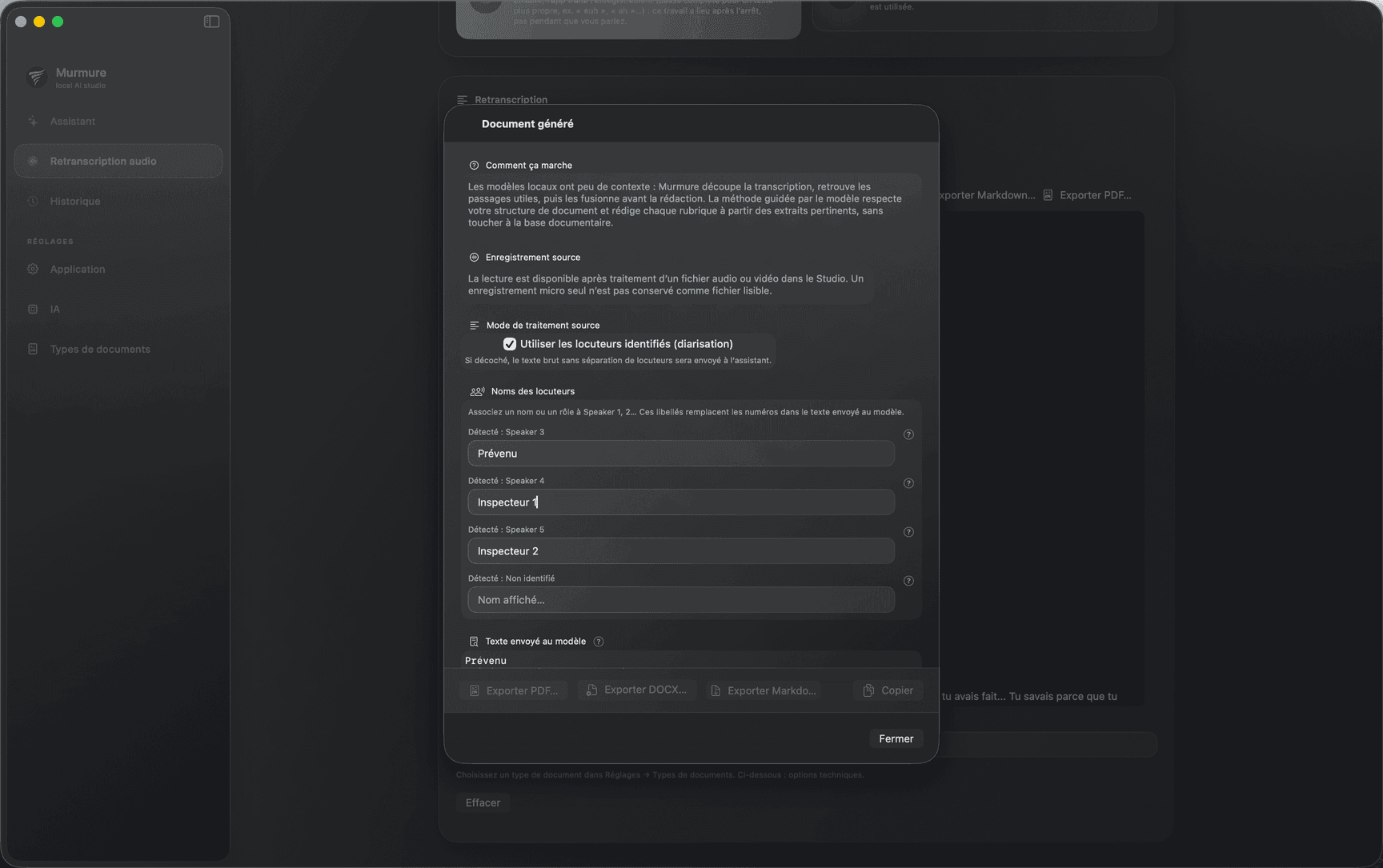Viewport: 1383px width, 868px height.
Task: Click the Prévenu text in model preview
Action: pos(486,661)
